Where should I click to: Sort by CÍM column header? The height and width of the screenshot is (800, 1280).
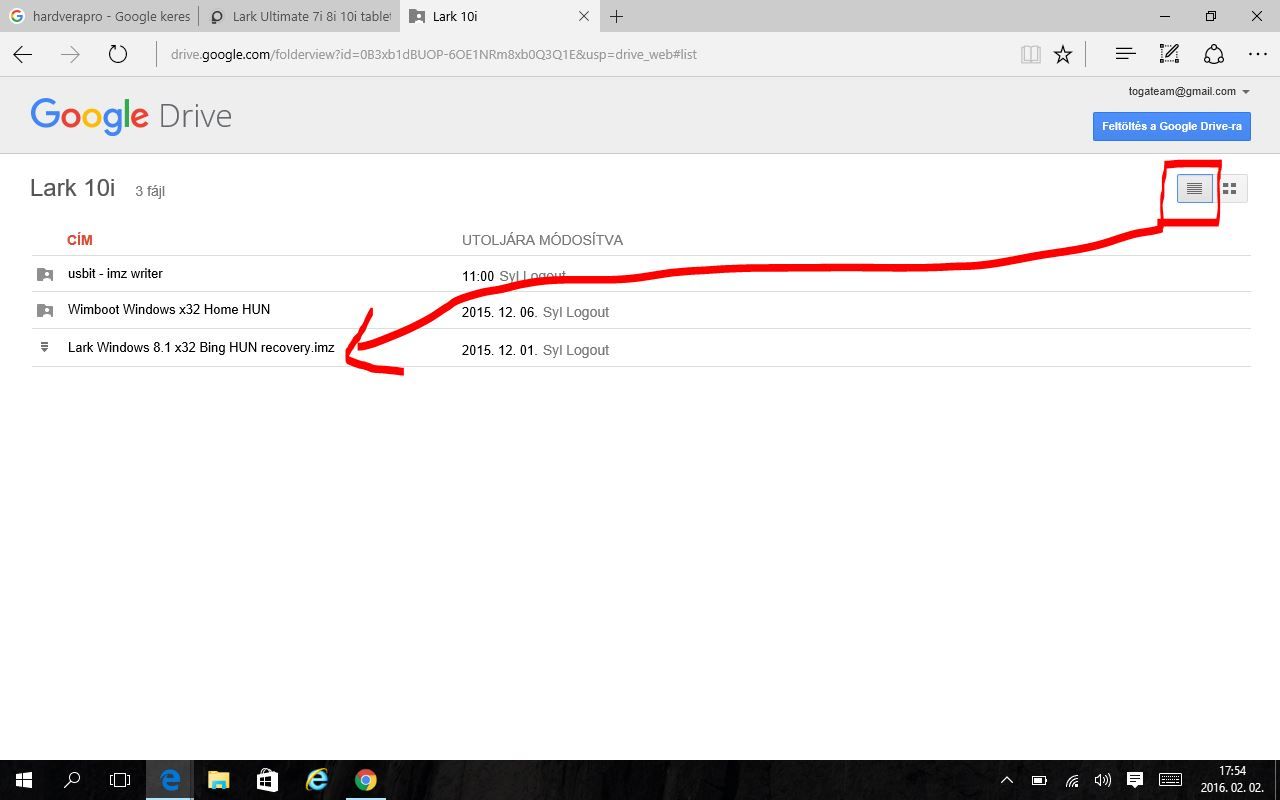pos(80,240)
